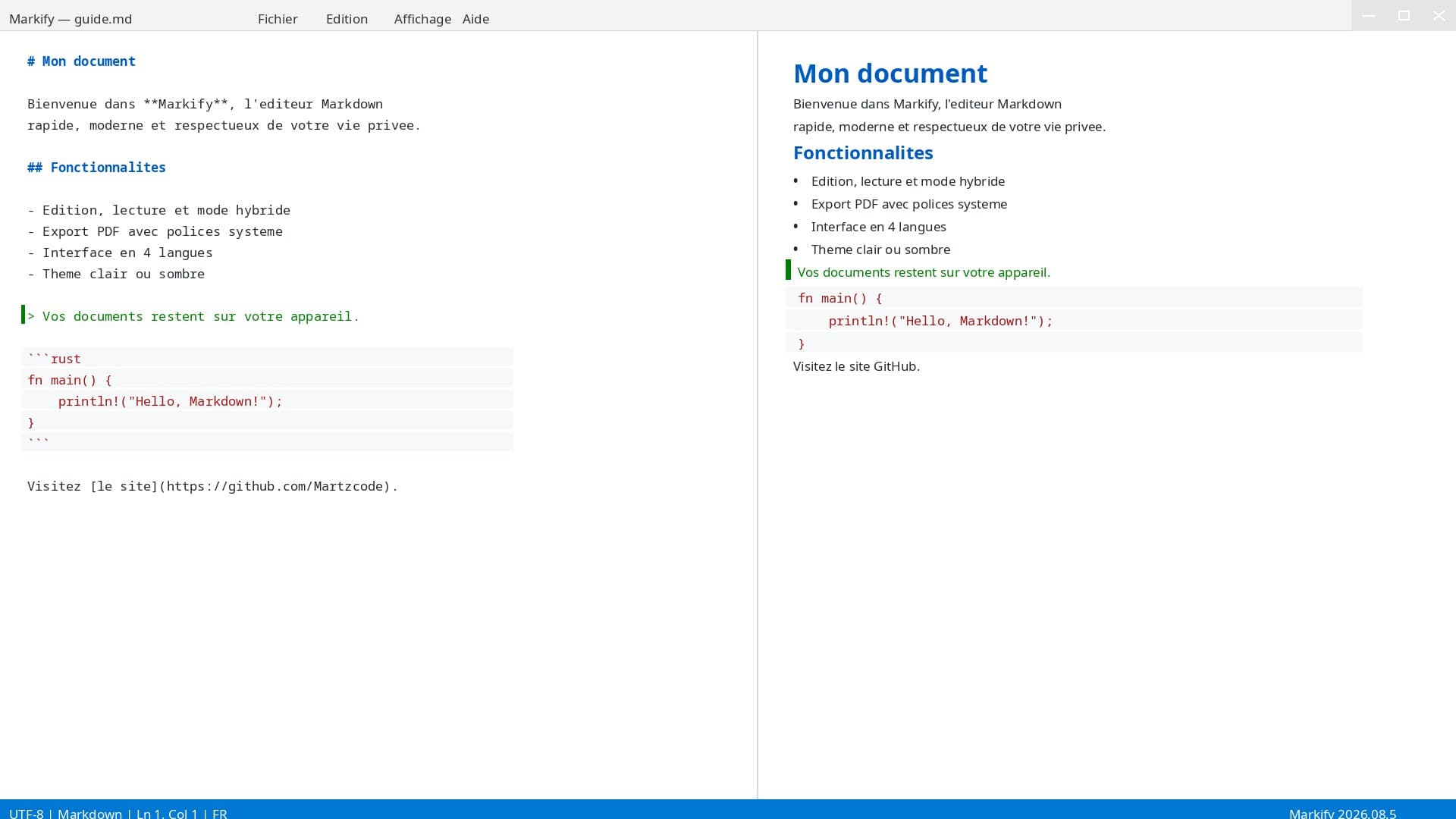Screen dimensions: 1456x819
Task: Click the Markdown file type in status bar
Action: pos(89,813)
